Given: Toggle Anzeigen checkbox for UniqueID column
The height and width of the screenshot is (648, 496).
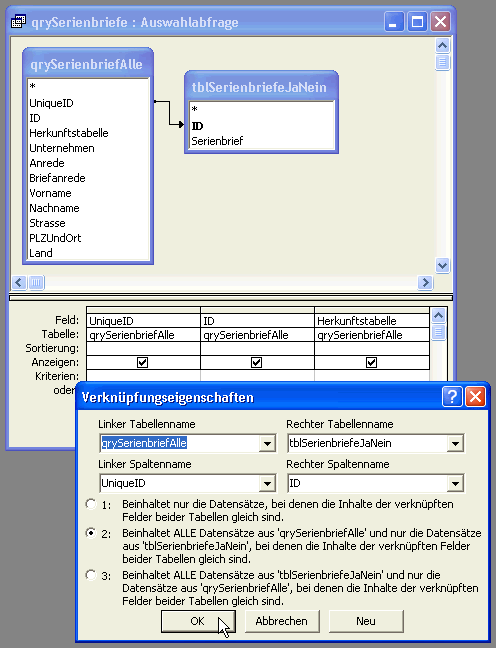Looking at the screenshot, I should point(142,362).
